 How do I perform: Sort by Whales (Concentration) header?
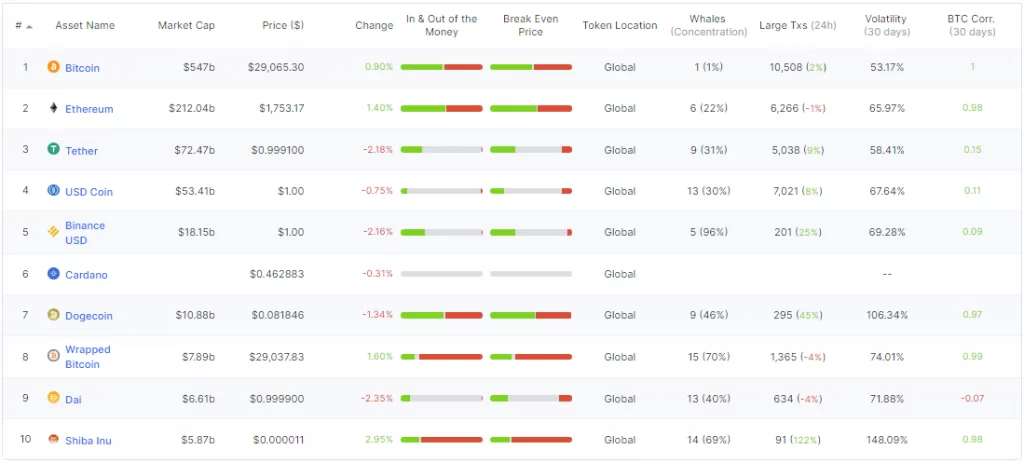pos(709,25)
